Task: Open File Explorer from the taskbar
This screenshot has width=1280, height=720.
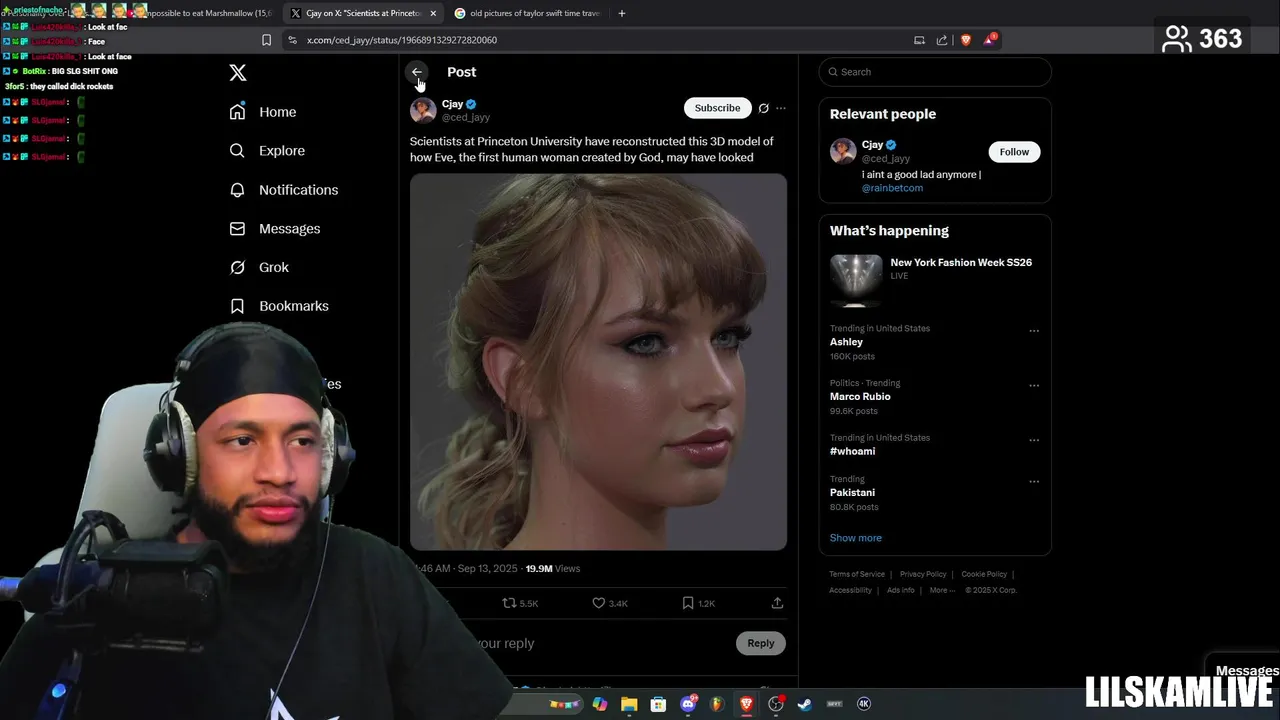Action: pyautogui.click(x=629, y=704)
